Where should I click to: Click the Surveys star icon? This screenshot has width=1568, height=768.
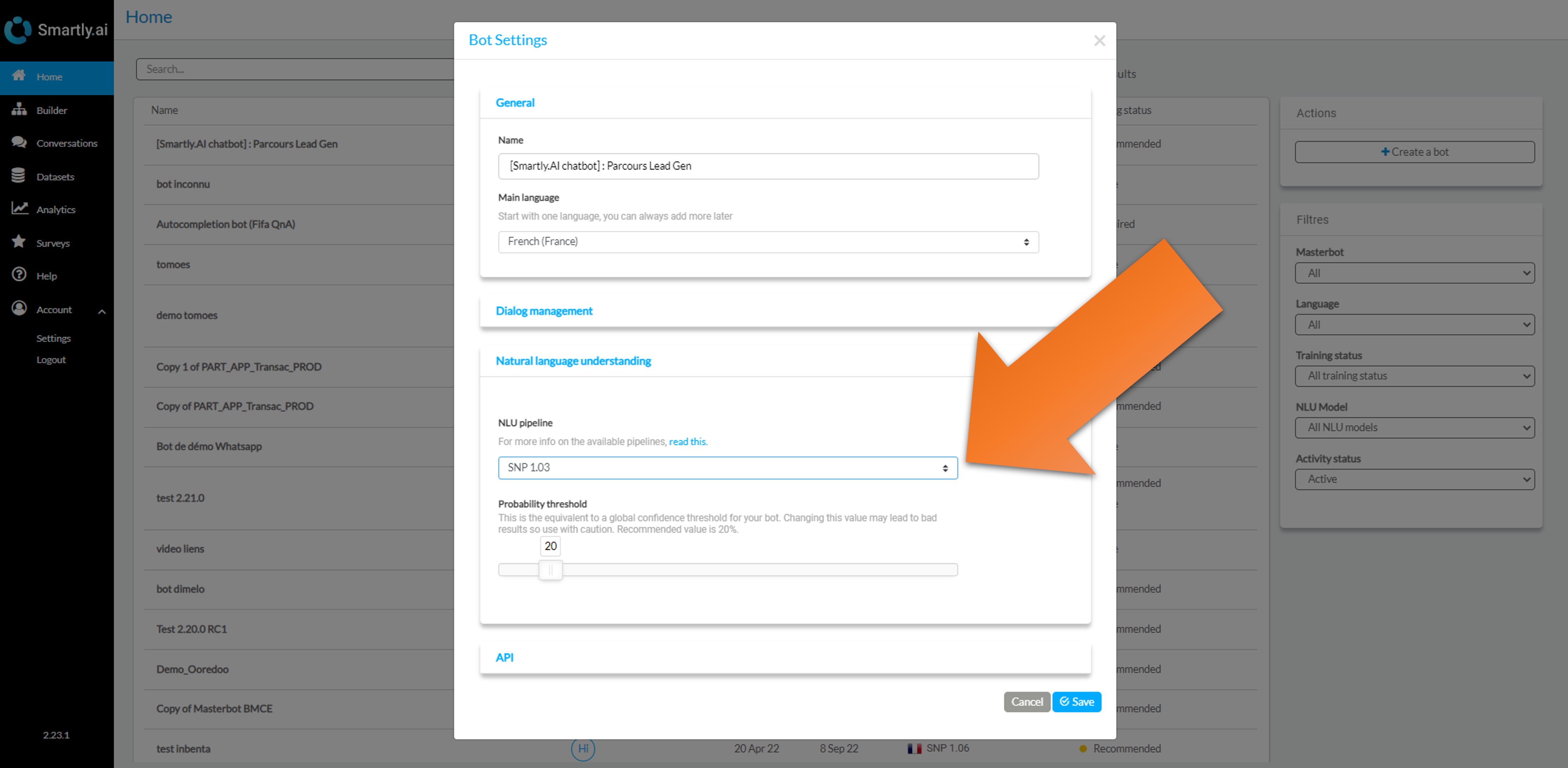click(x=19, y=242)
